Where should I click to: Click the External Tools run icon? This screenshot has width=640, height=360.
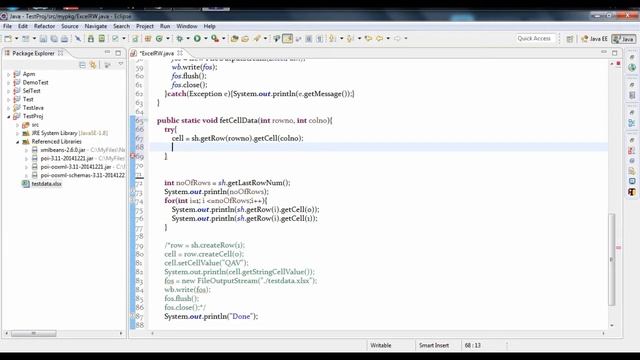point(215,38)
